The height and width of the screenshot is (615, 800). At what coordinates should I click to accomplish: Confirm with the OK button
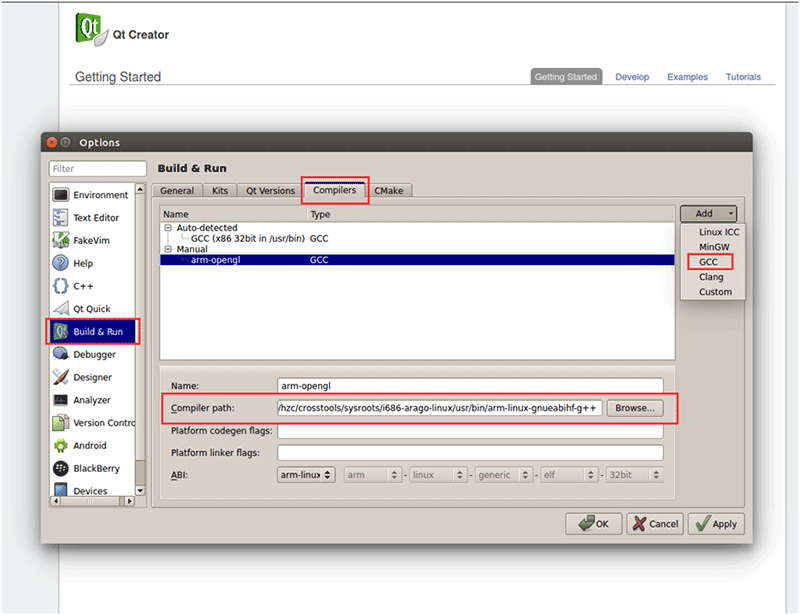[x=593, y=524]
